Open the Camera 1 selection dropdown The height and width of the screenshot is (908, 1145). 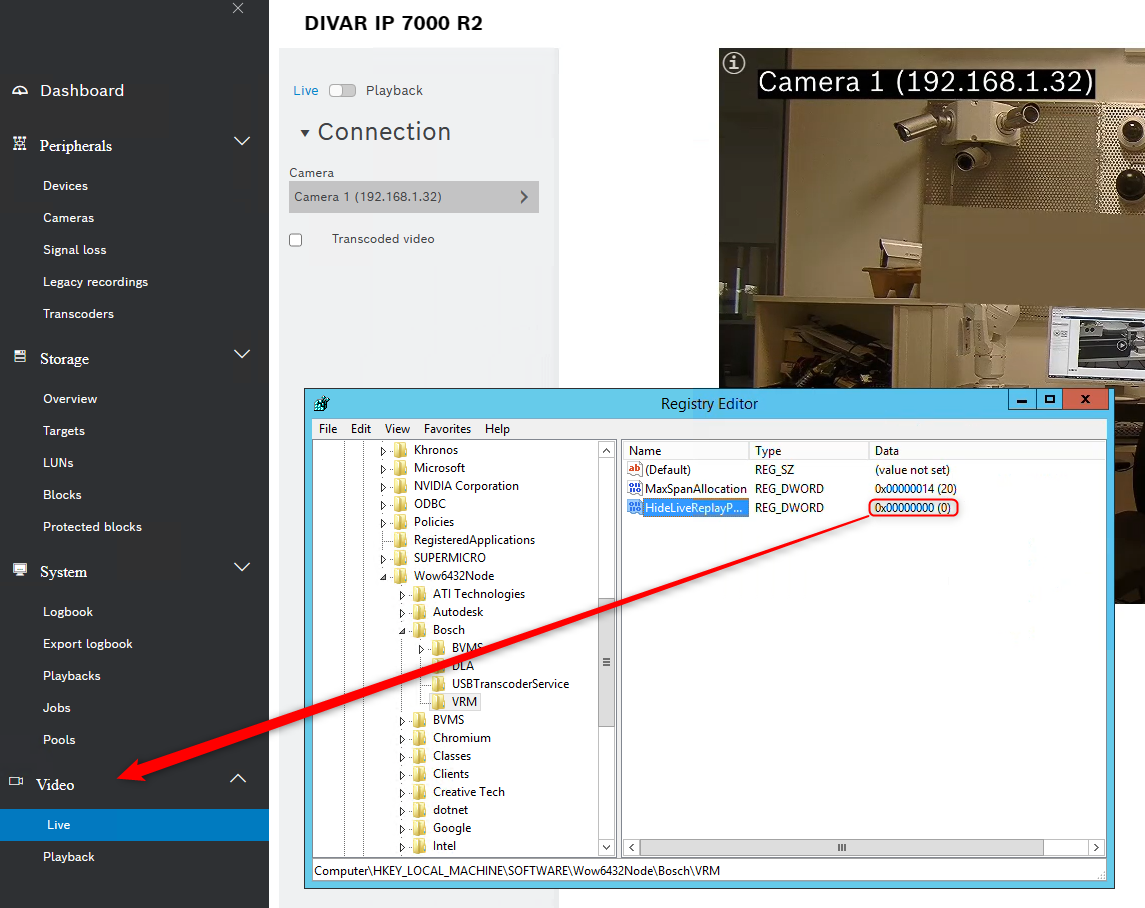coord(413,197)
